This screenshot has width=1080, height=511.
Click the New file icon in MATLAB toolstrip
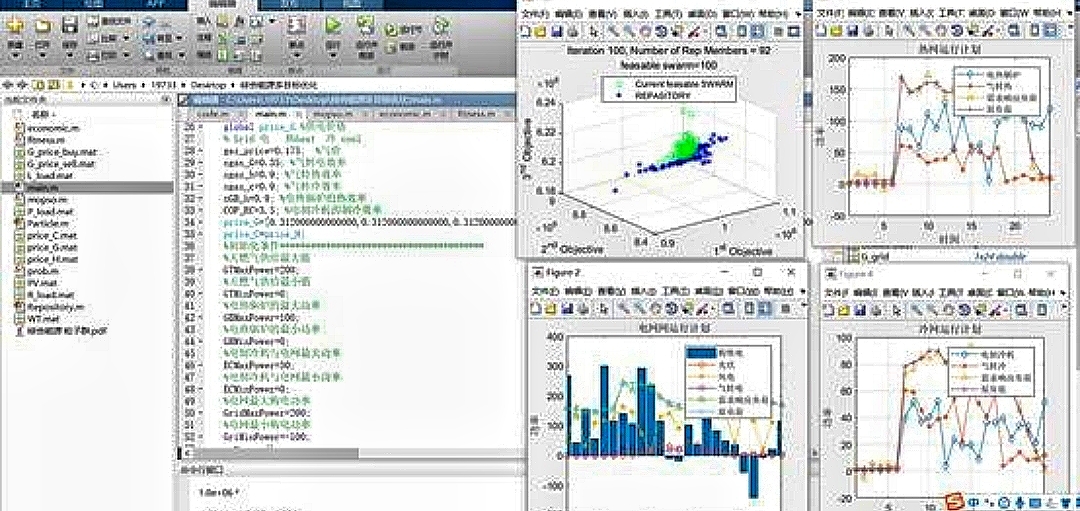(x=14, y=26)
